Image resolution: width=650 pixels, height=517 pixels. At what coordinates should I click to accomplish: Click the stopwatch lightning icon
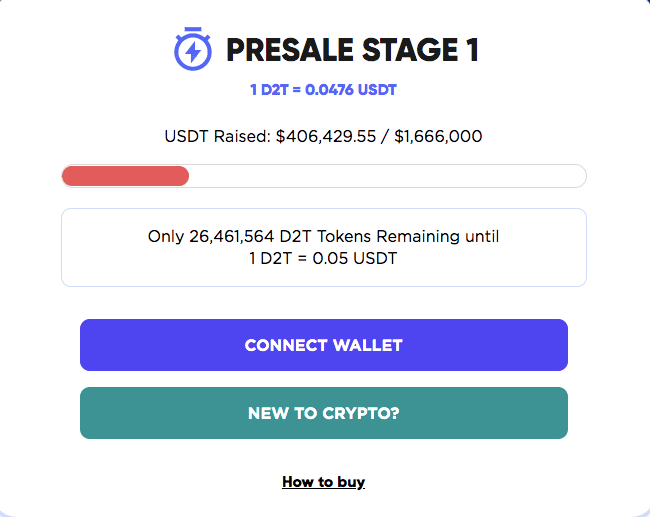tap(191, 49)
